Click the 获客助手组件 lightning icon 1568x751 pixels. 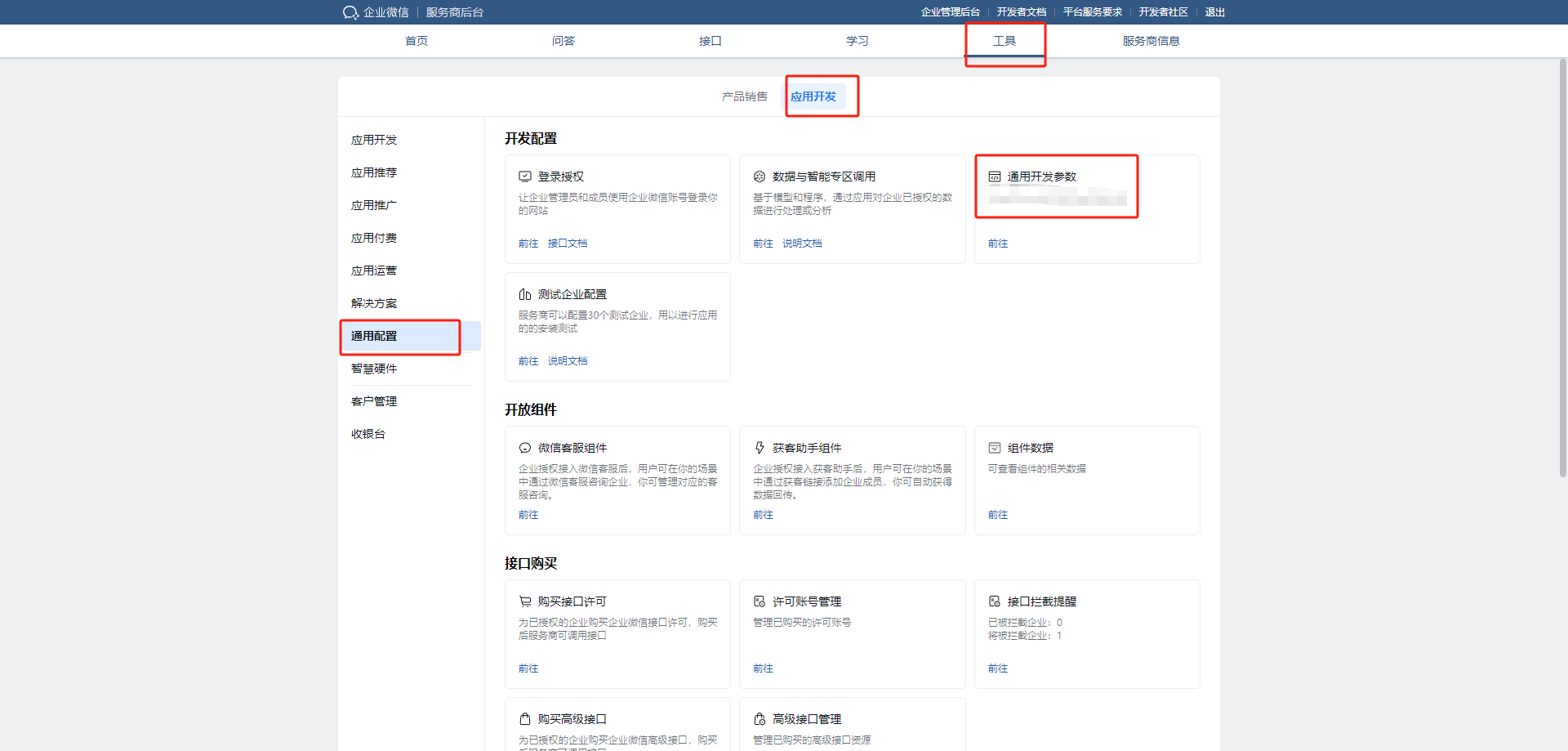pyautogui.click(x=759, y=448)
